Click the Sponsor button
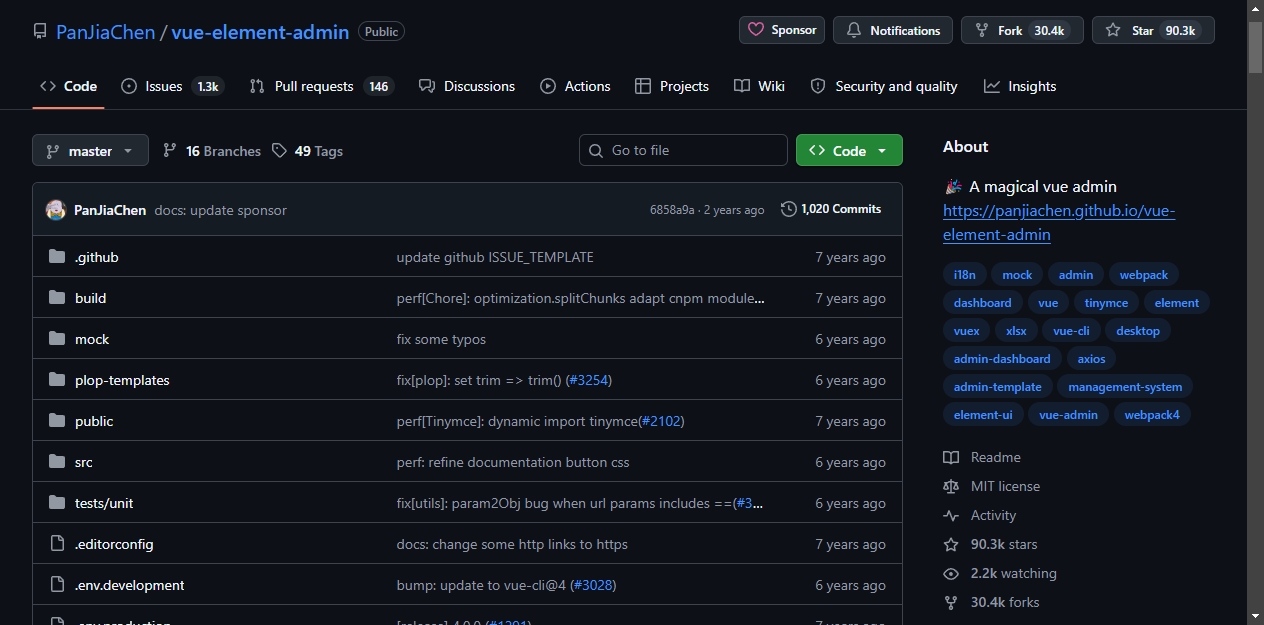 tap(782, 30)
